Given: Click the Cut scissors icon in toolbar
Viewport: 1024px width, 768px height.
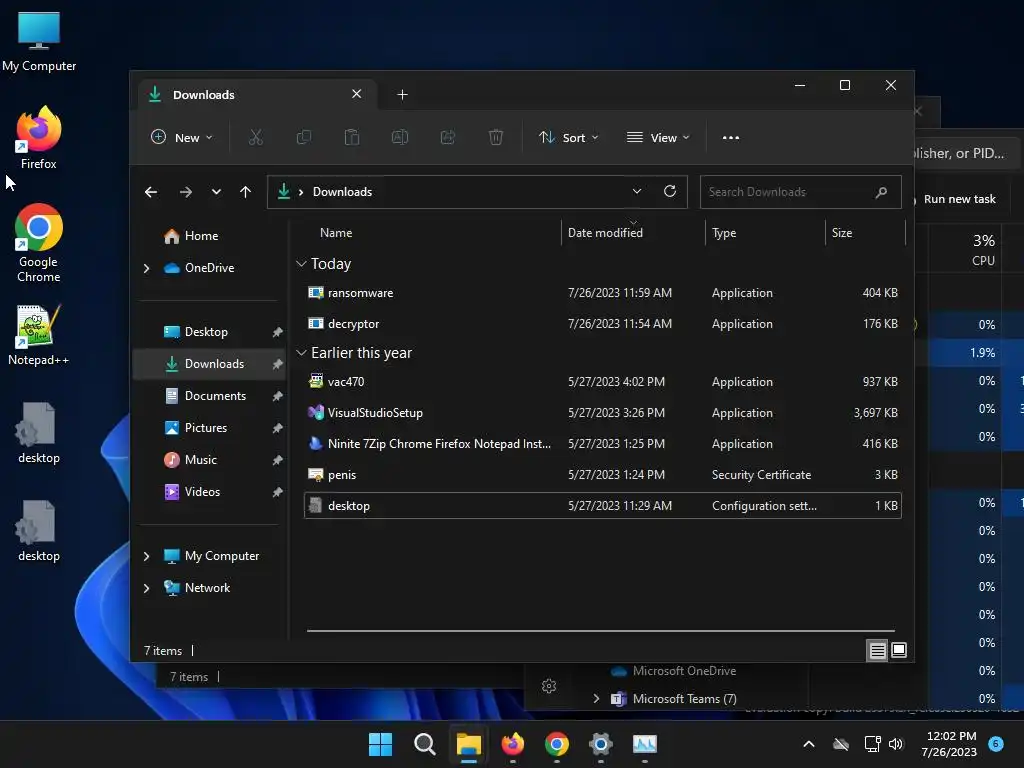Looking at the screenshot, I should coord(255,137).
